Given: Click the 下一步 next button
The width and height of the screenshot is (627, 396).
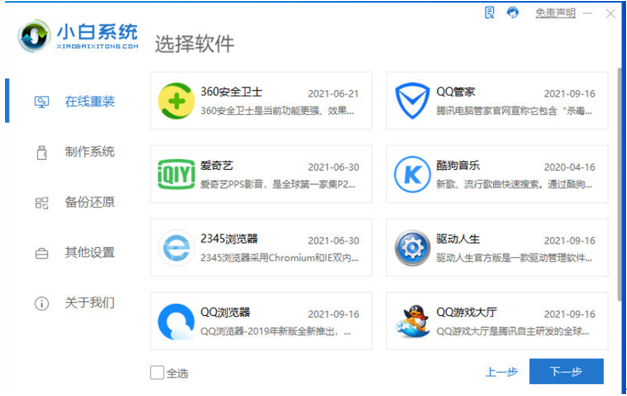Looking at the screenshot, I should 566,371.
